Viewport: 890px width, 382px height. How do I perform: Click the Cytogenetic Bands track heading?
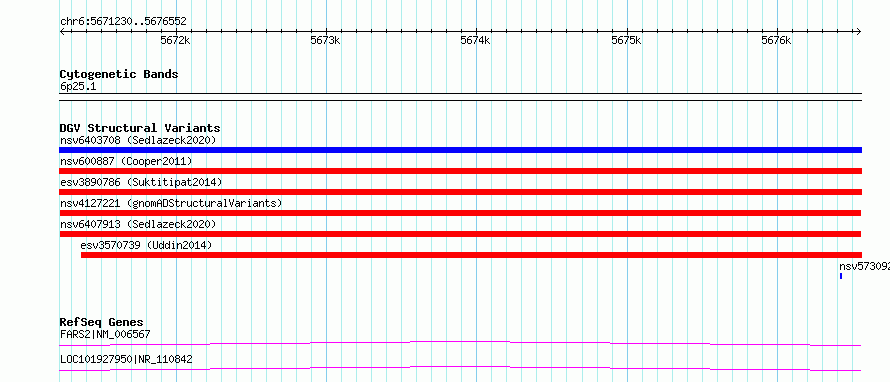tap(119, 74)
